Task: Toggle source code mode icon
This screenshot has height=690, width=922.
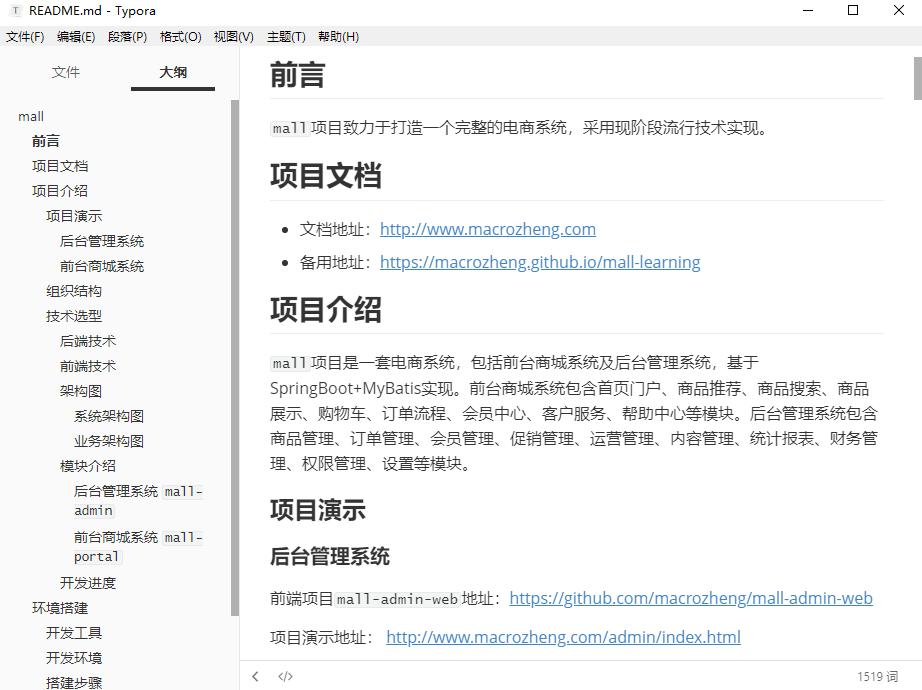Action: pyautogui.click(x=286, y=676)
